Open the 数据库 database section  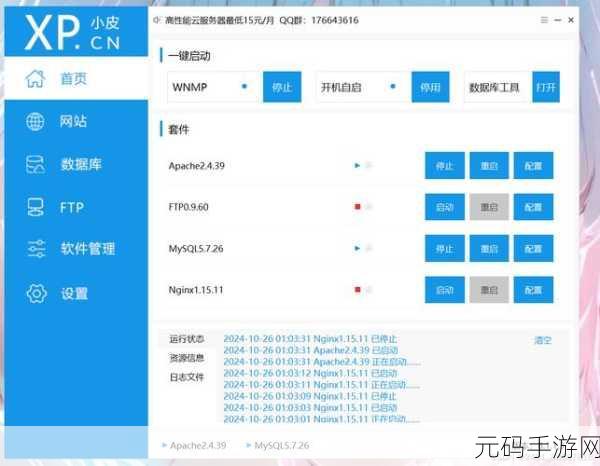pyautogui.click(x=76, y=165)
